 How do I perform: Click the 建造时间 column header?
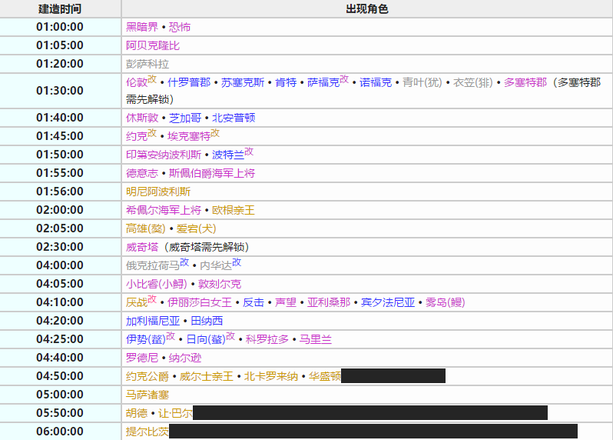60,8
